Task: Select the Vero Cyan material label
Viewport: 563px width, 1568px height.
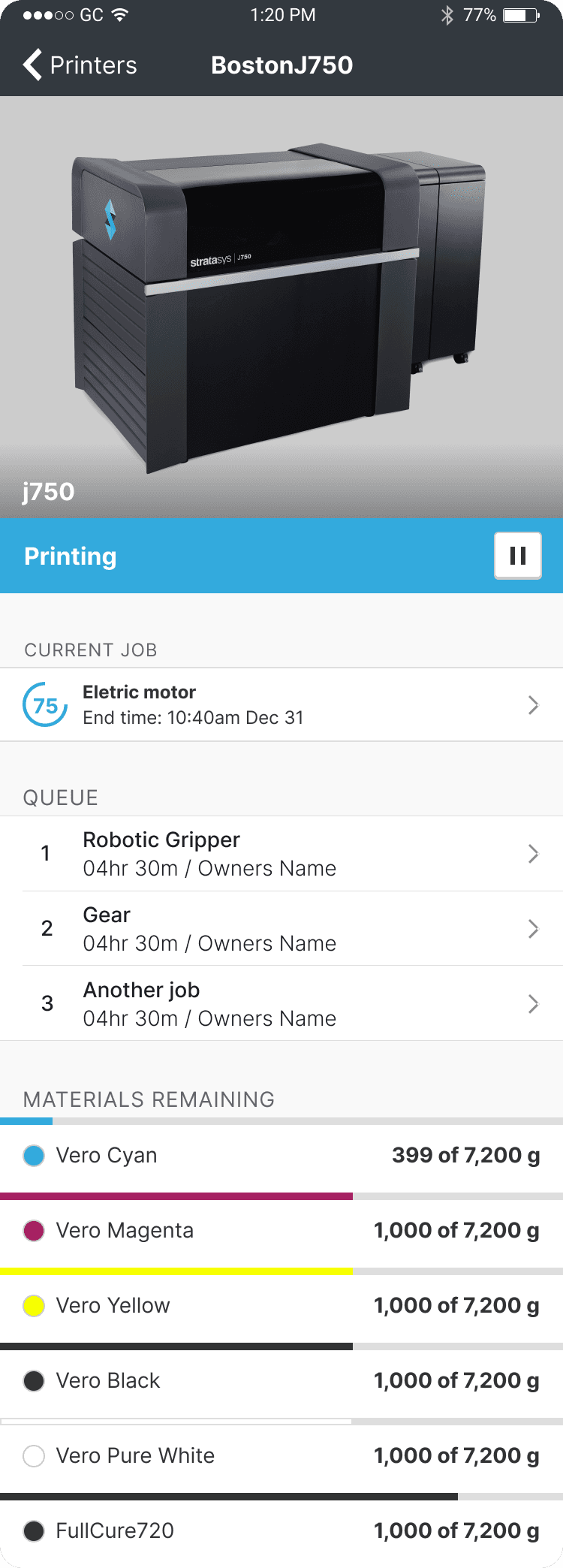Action: pyautogui.click(x=107, y=1156)
